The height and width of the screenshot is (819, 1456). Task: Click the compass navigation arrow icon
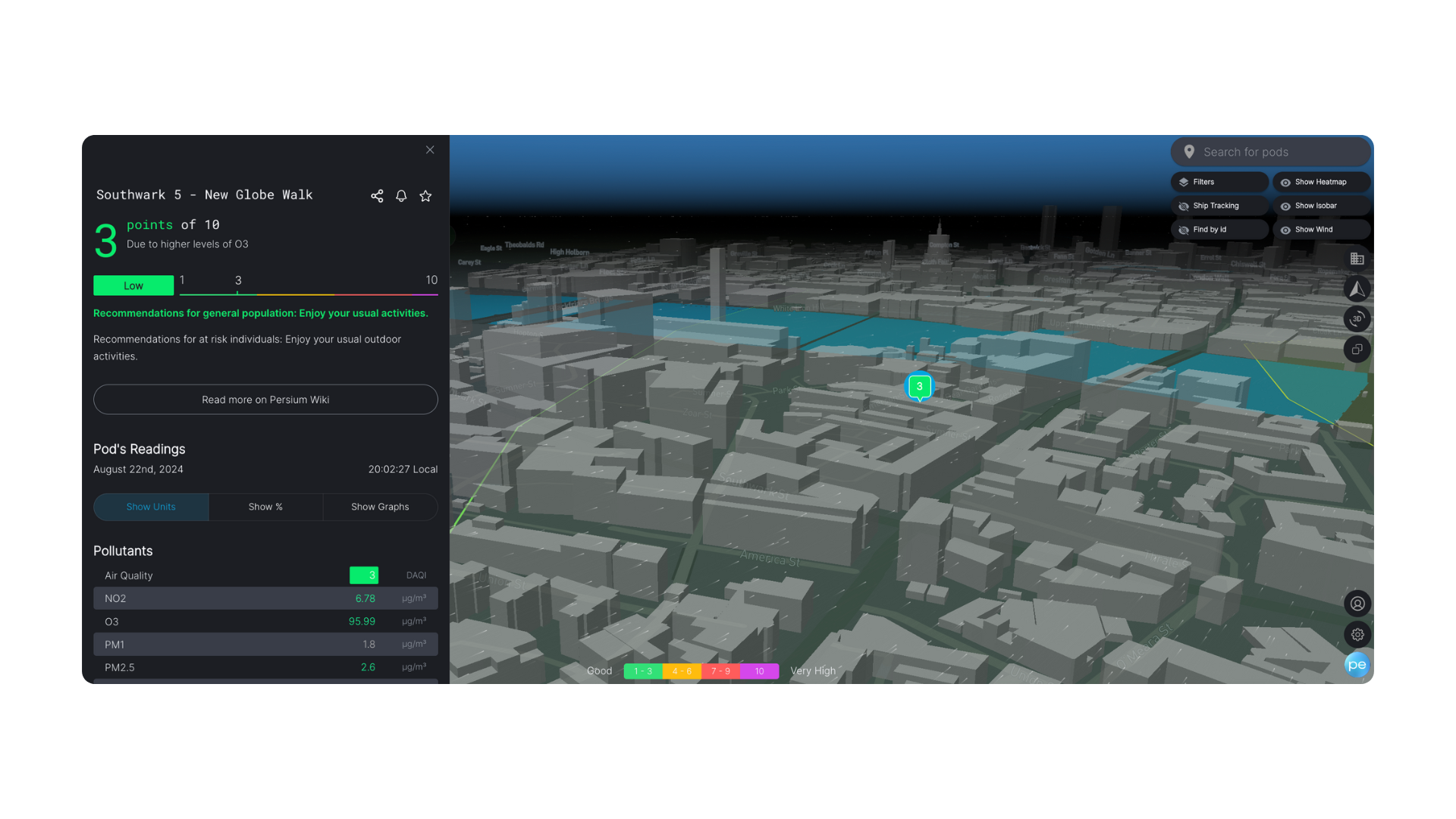coord(1357,289)
